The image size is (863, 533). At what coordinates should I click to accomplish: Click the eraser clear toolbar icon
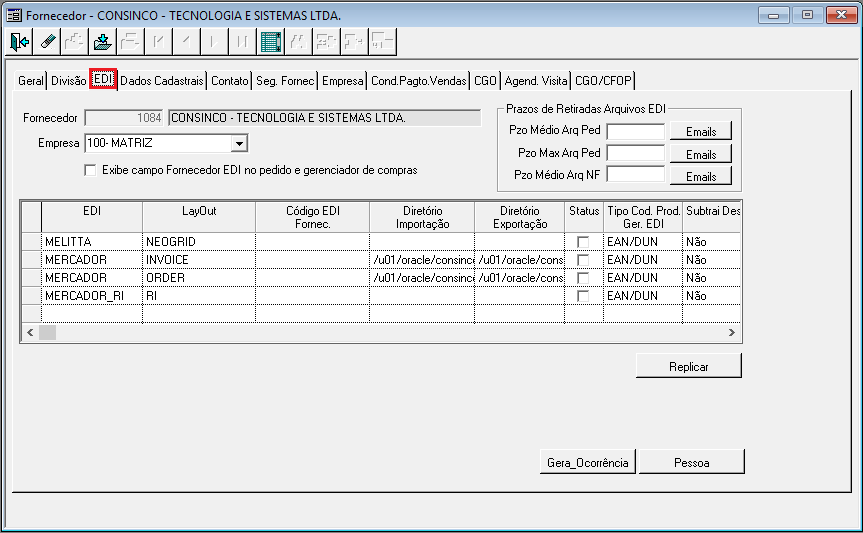click(x=47, y=41)
